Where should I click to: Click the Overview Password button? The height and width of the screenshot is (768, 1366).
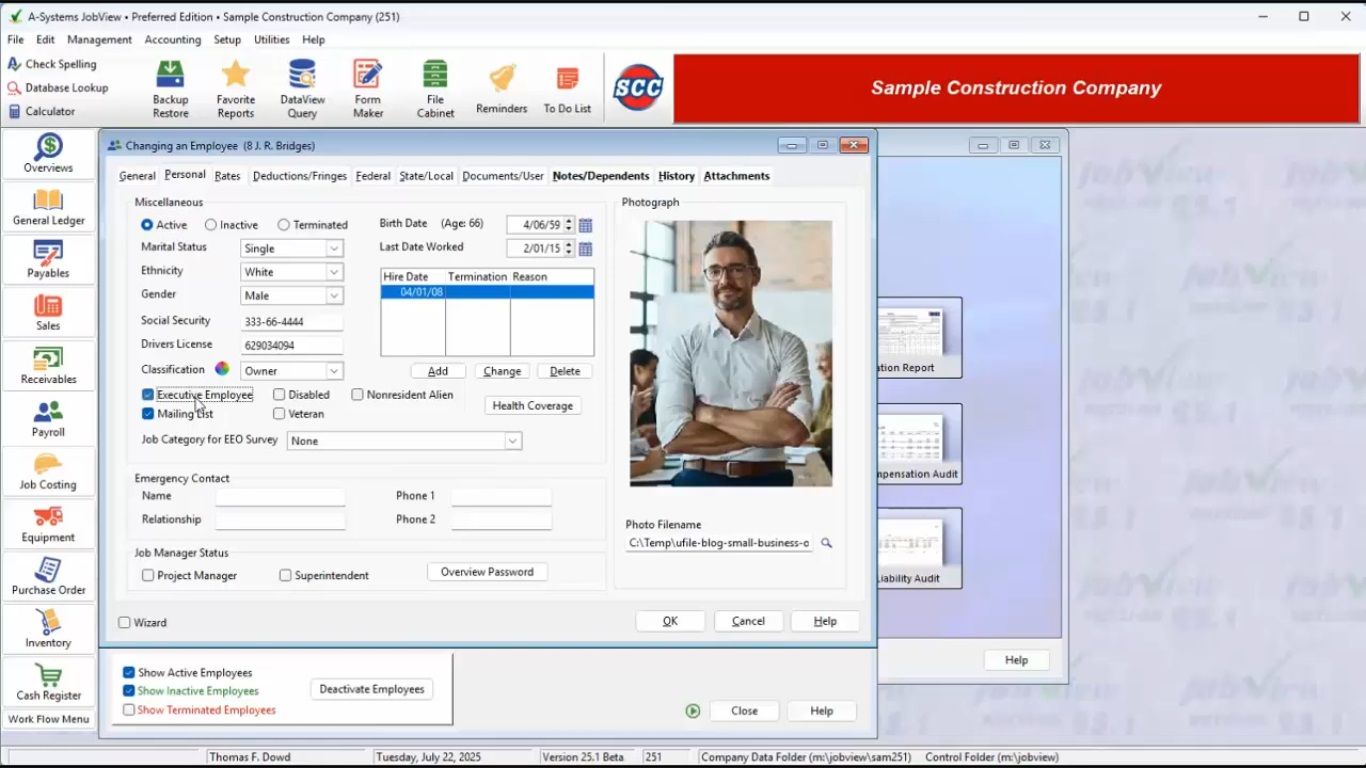click(487, 572)
